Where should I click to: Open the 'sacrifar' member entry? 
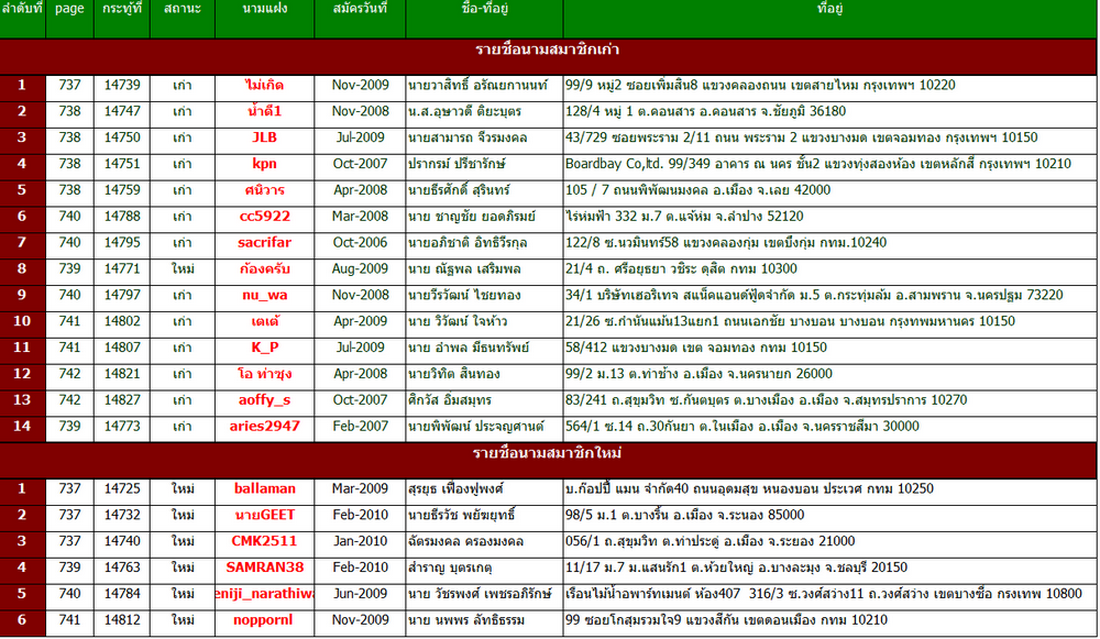pyautogui.click(x=264, y=242)
